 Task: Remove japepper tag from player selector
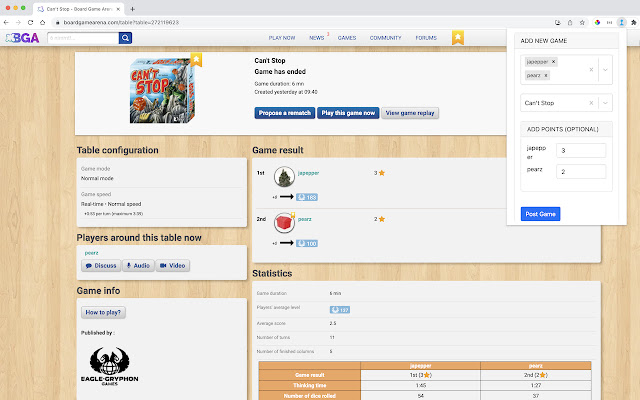click(553, 62)
